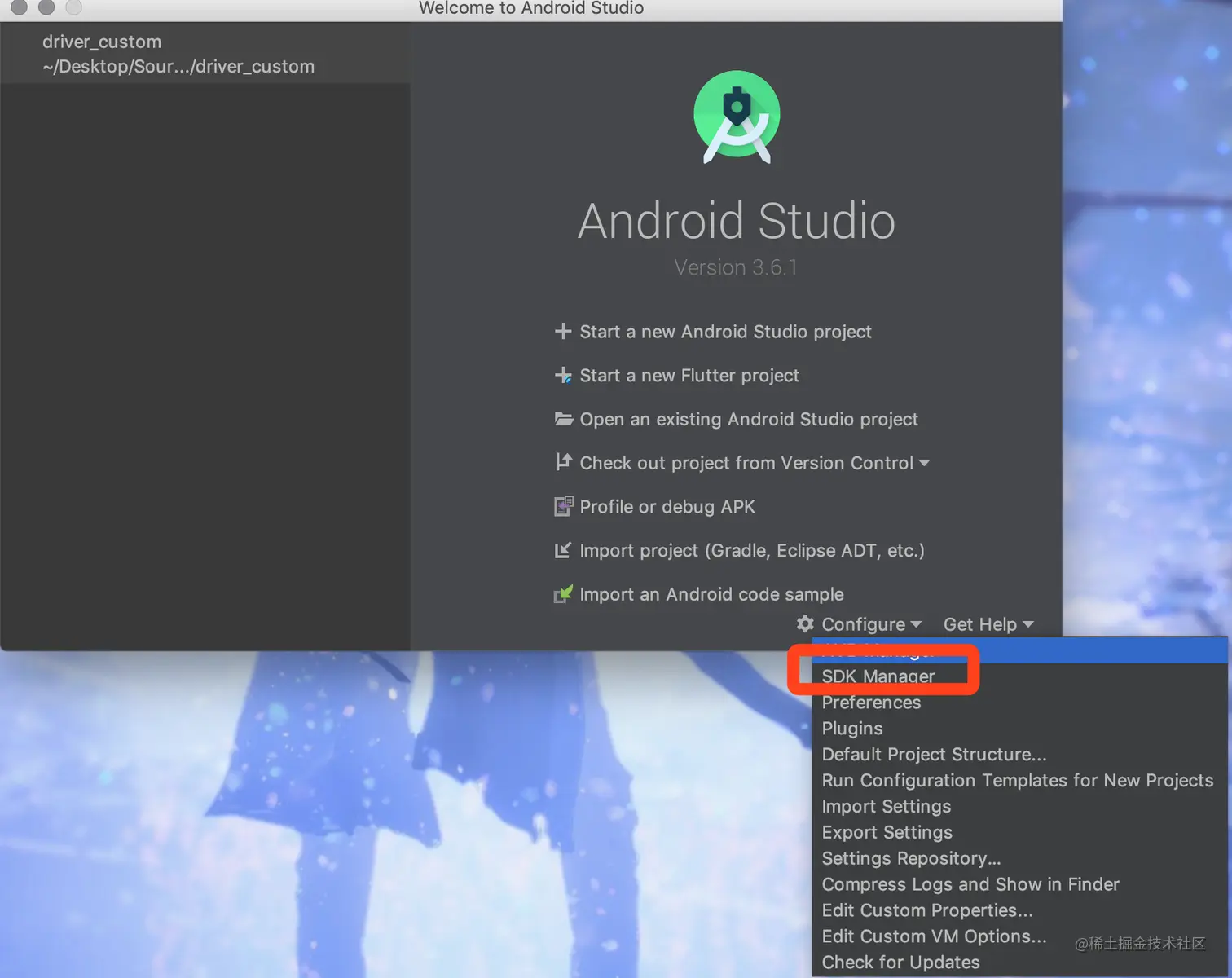The width and height of the screenshot is (1232, 978).
Task: Open Plugins from the Configure menu
Action: coord(1021,728)
